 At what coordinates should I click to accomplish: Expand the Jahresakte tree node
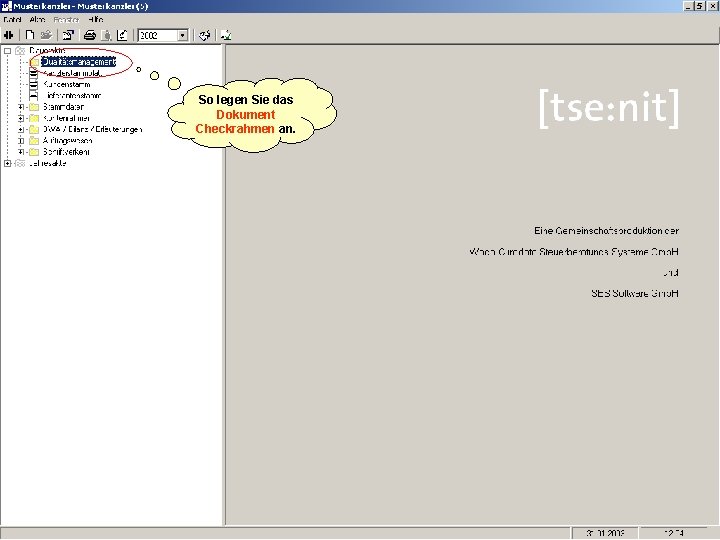(7, 163)
